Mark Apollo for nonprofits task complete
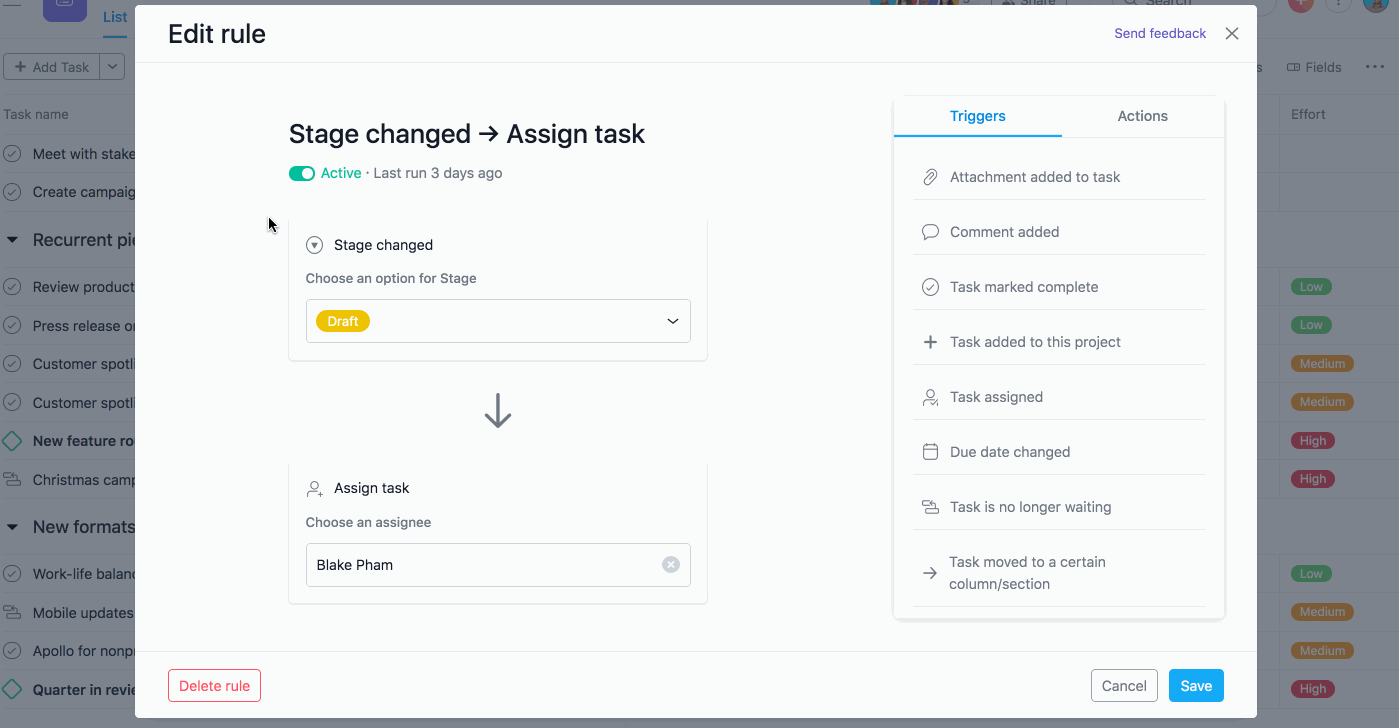 click(x=12, y=651)
